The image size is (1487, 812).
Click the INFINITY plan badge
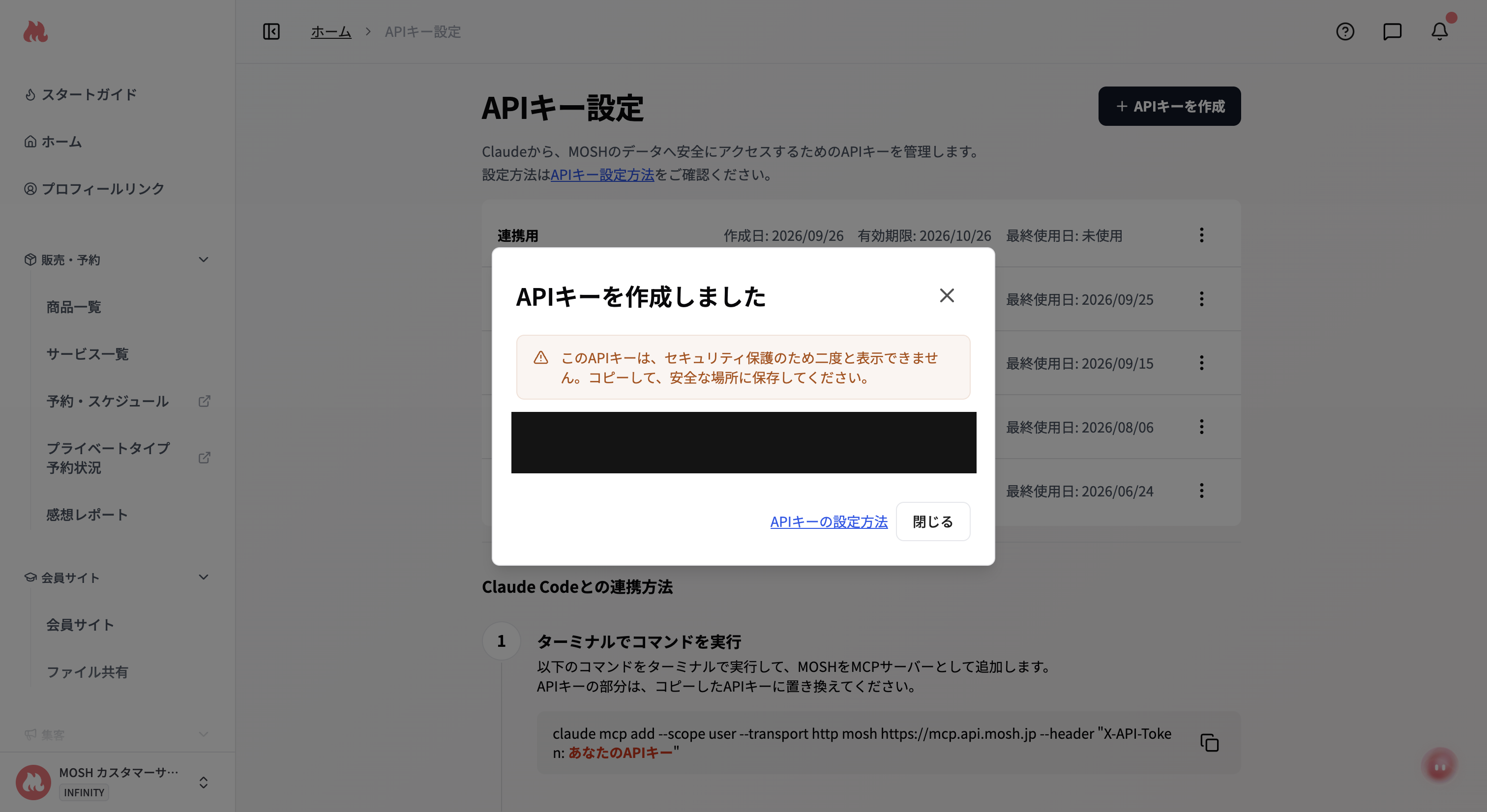tap(84, 792)
